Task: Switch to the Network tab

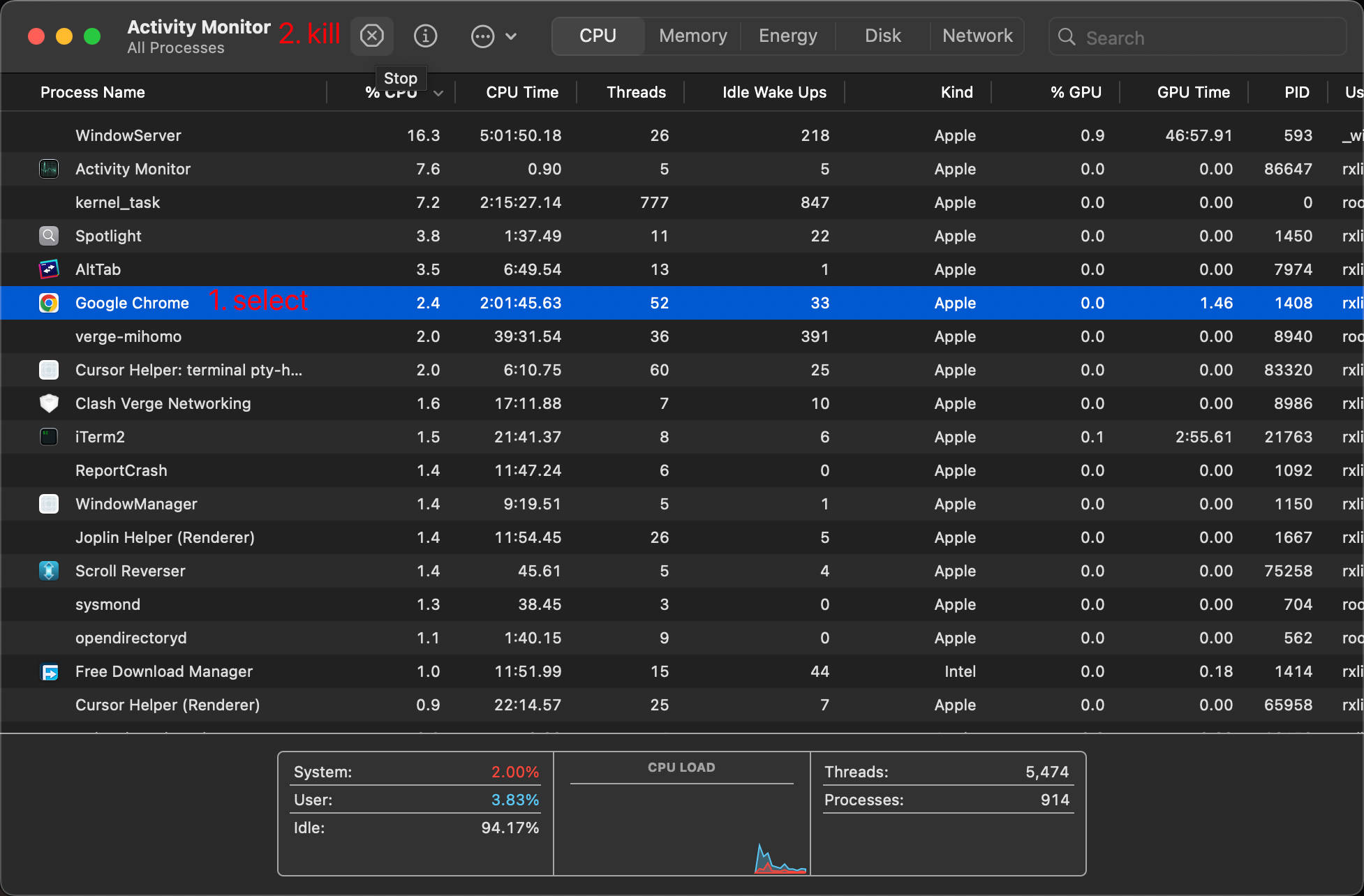Action: tap(977, 36)
